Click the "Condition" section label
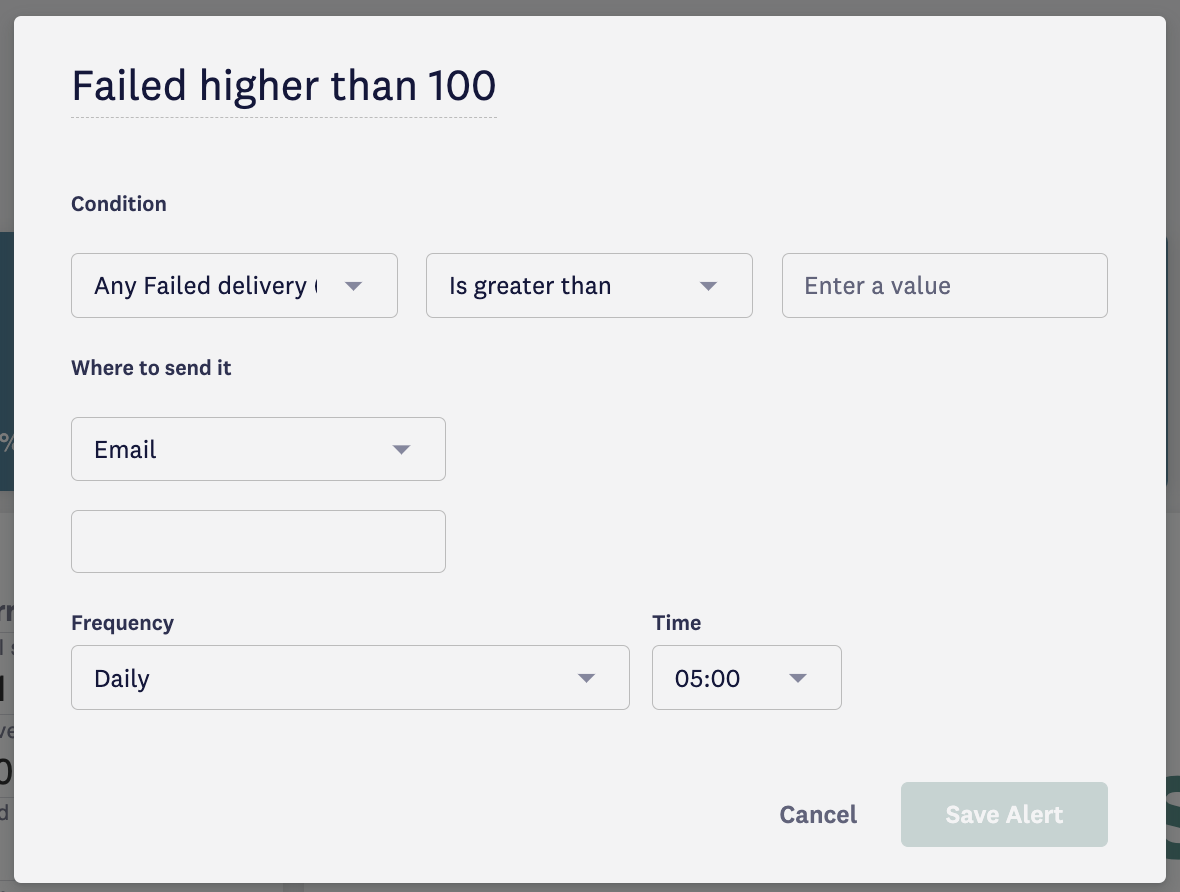This screenshot has width=1180, height=892. pyautogui.click(x=119, y=204)
